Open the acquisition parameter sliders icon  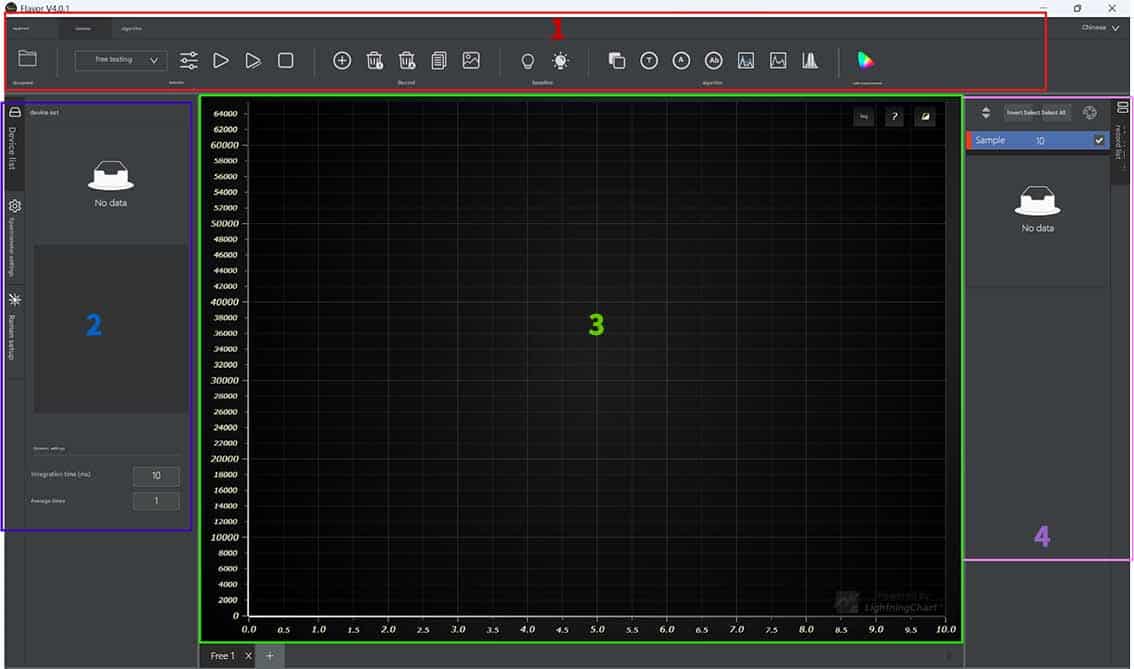(x=189, y=61)
